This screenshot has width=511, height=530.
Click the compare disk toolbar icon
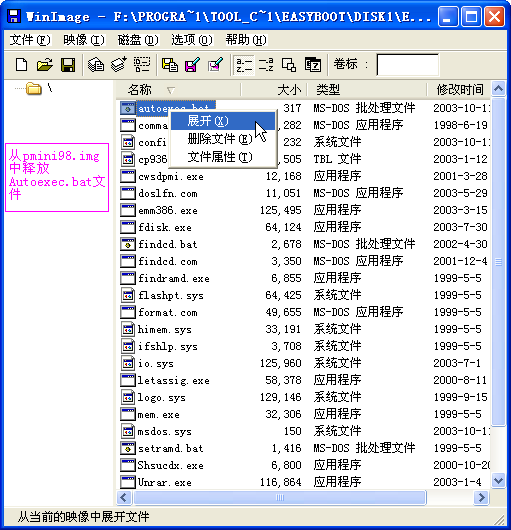[142, 65]
